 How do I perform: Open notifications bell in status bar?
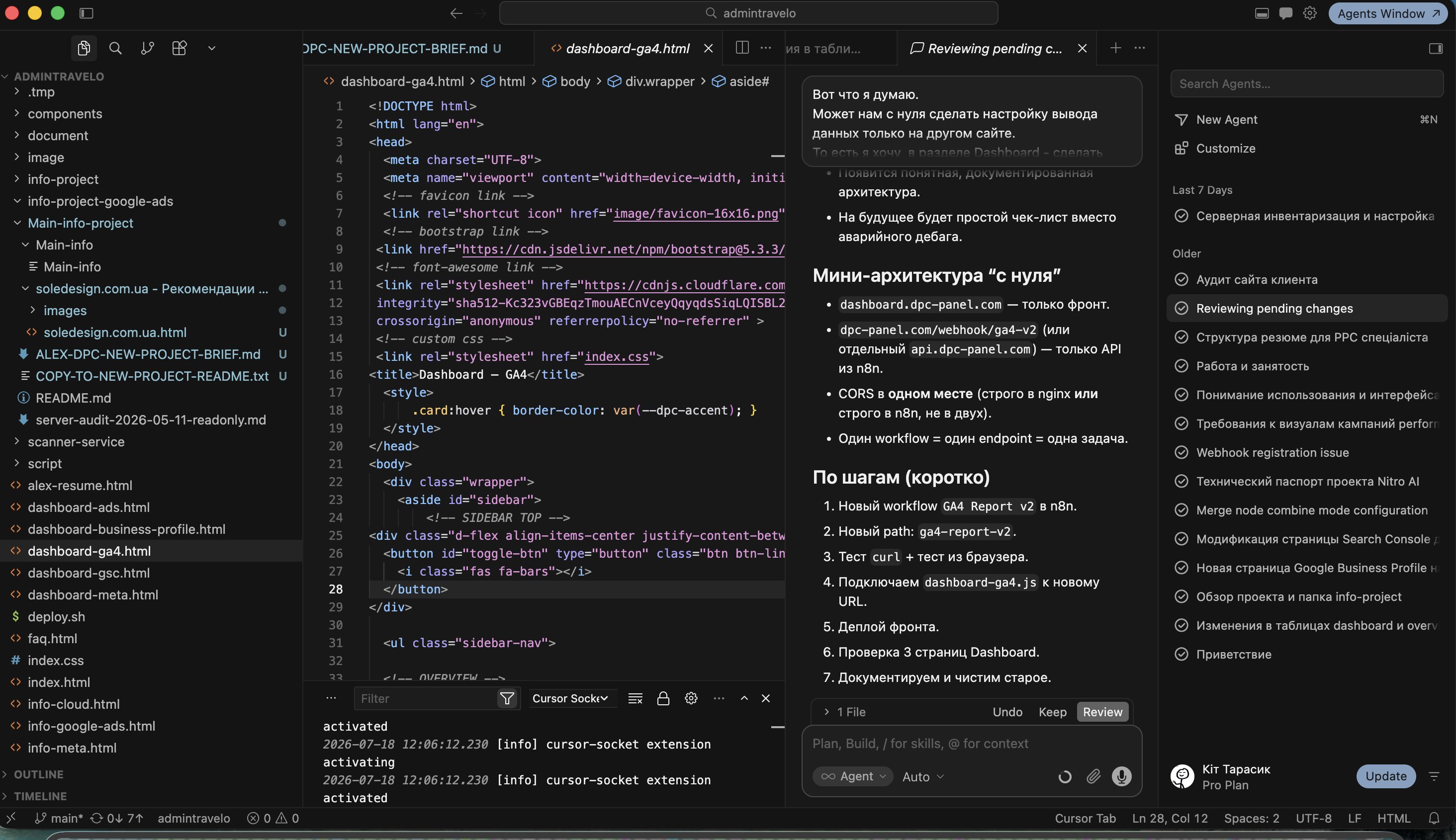(x=1434, y=818)
